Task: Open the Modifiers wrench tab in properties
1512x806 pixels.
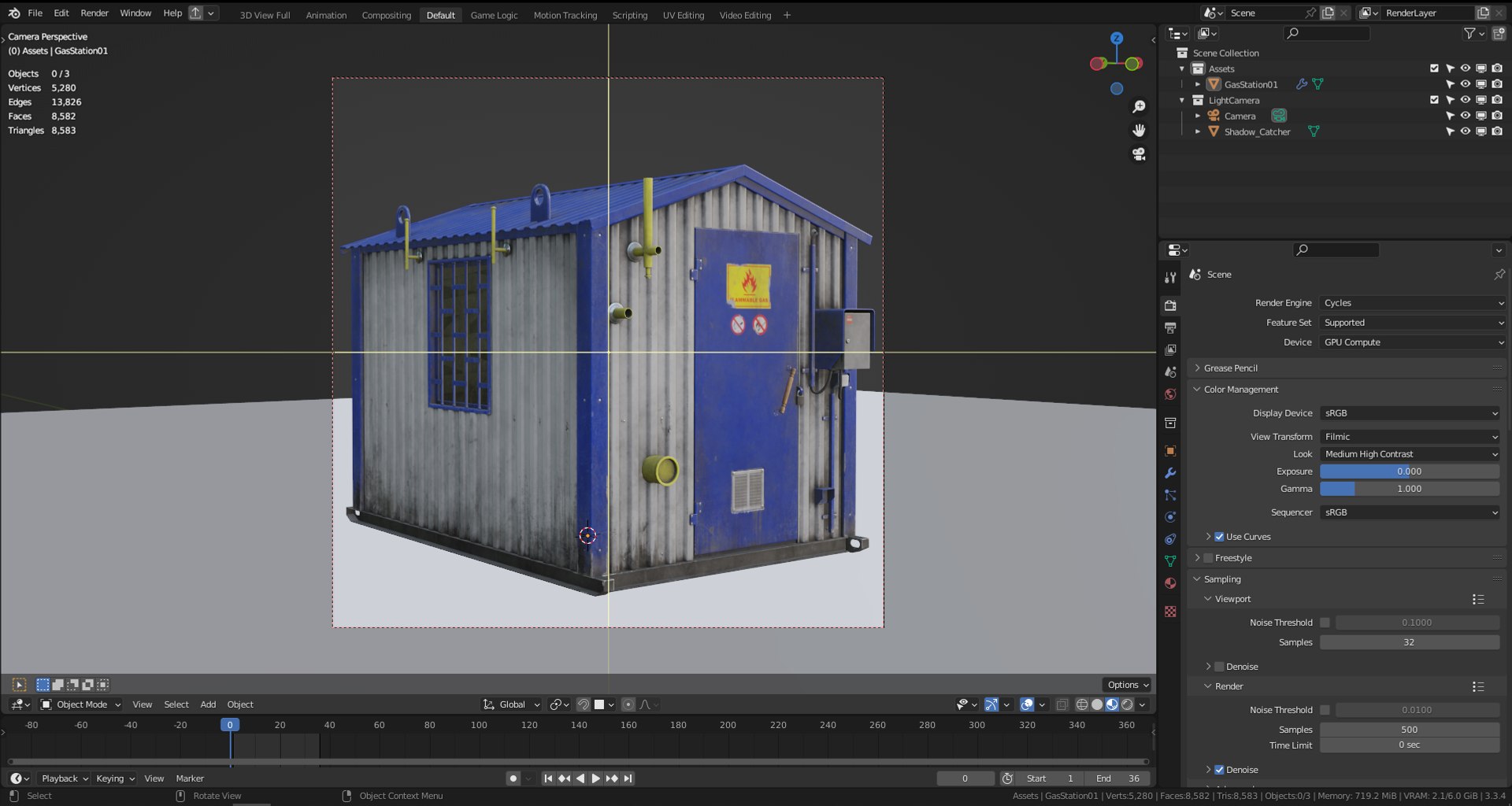Action: coord(1170,473)
